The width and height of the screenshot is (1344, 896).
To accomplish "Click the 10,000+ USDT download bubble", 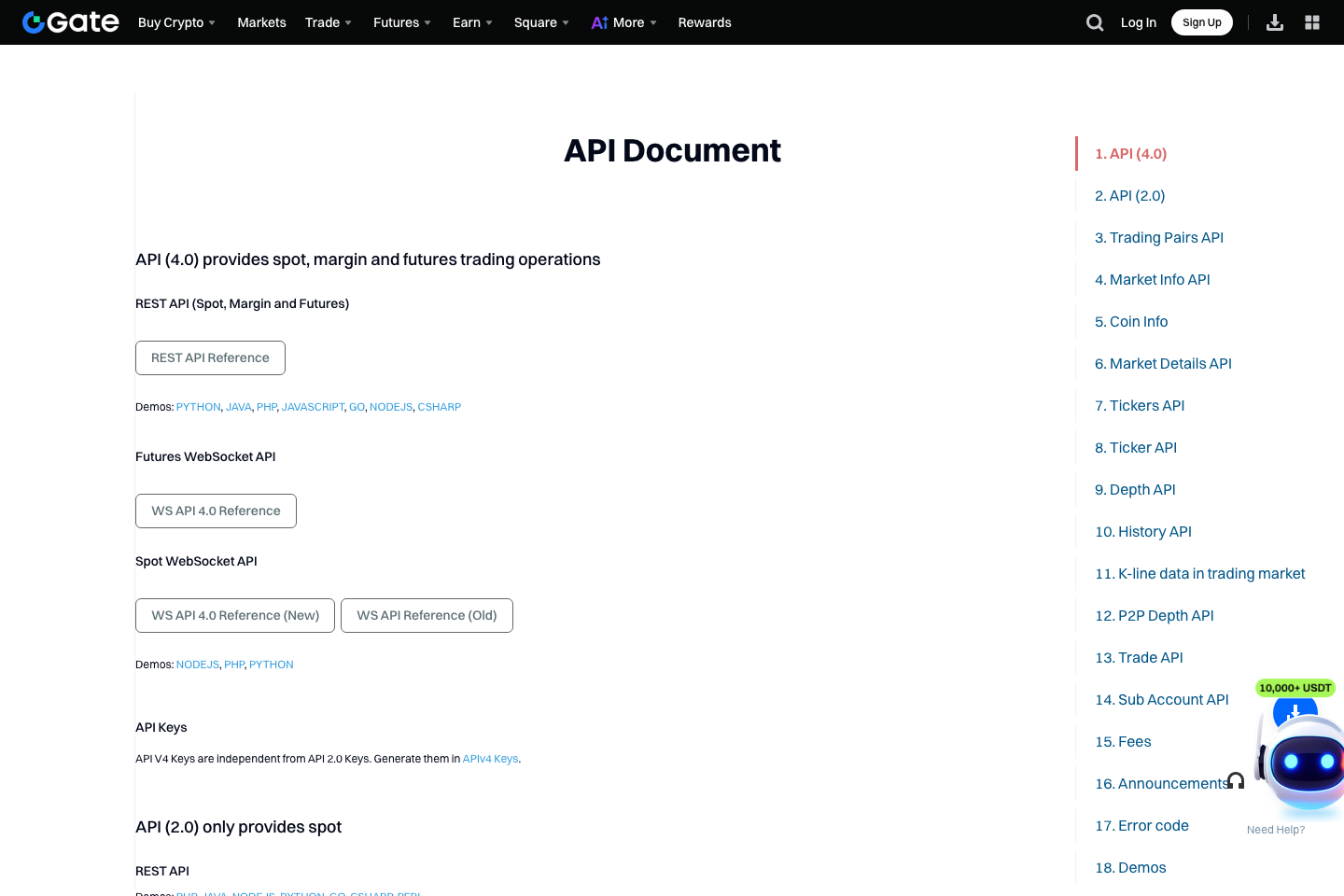I will [x=1295, y=688].
